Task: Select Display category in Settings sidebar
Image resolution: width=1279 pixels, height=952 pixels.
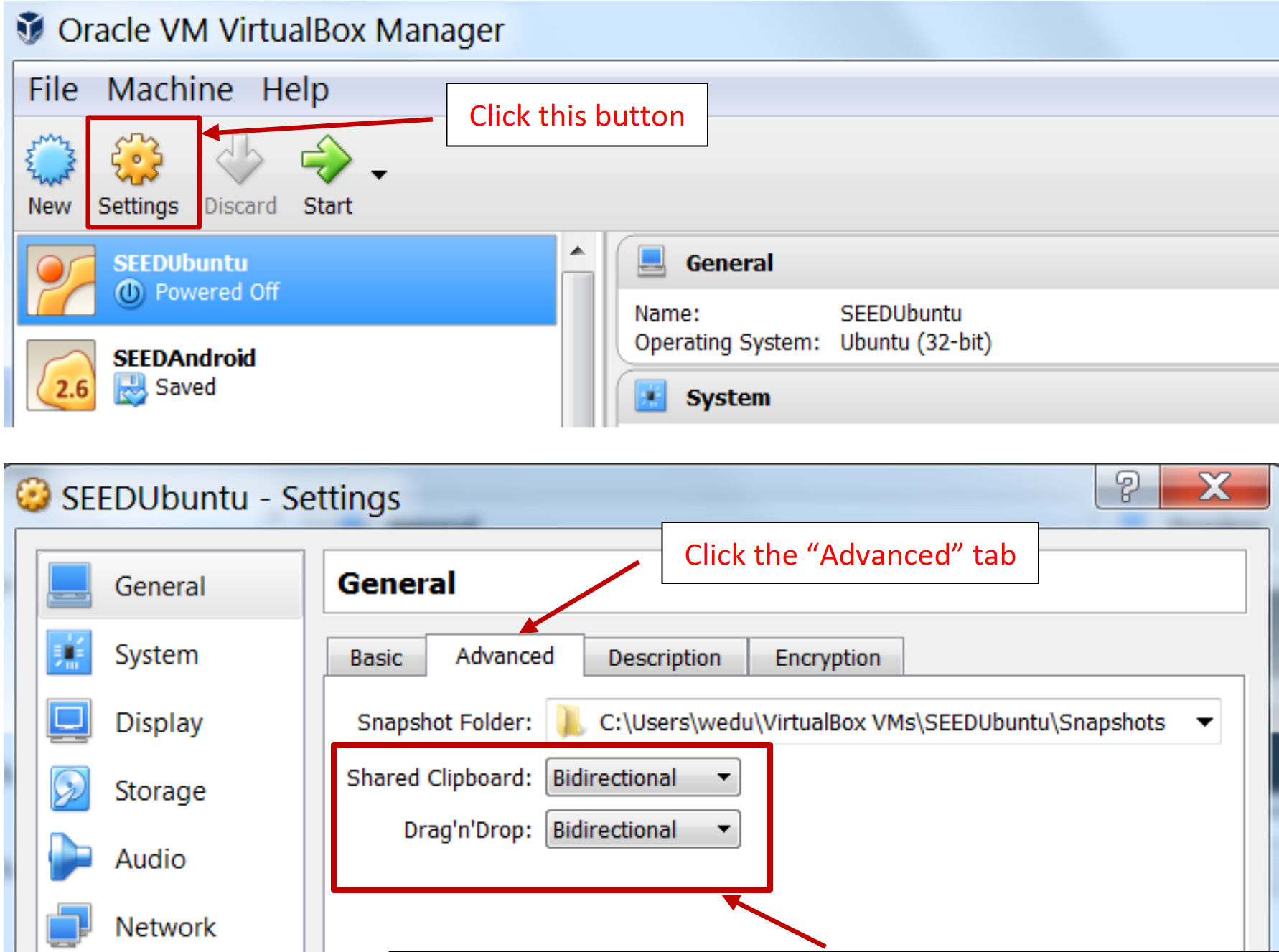Action: click(172, 722)
